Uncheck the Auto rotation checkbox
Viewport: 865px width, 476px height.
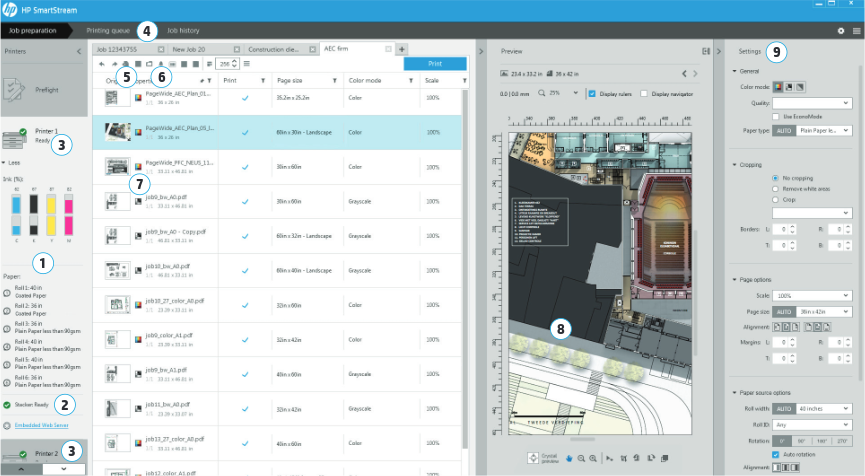click(x=776, y=454)
